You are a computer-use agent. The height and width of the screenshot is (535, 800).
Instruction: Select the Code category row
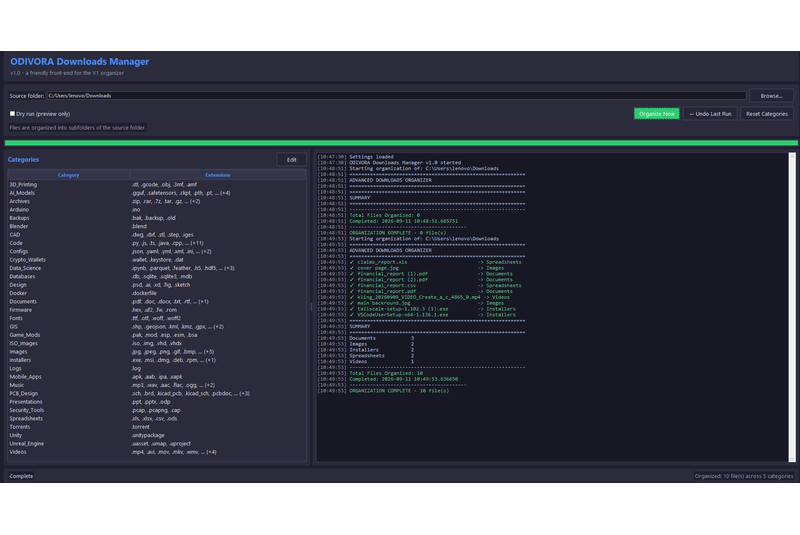[x=157, y=243]
